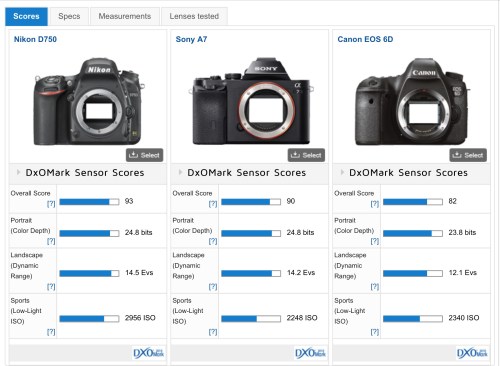Select the 14.2 Evs value
This screenshot has width=500, height=366.
point(301,273)
